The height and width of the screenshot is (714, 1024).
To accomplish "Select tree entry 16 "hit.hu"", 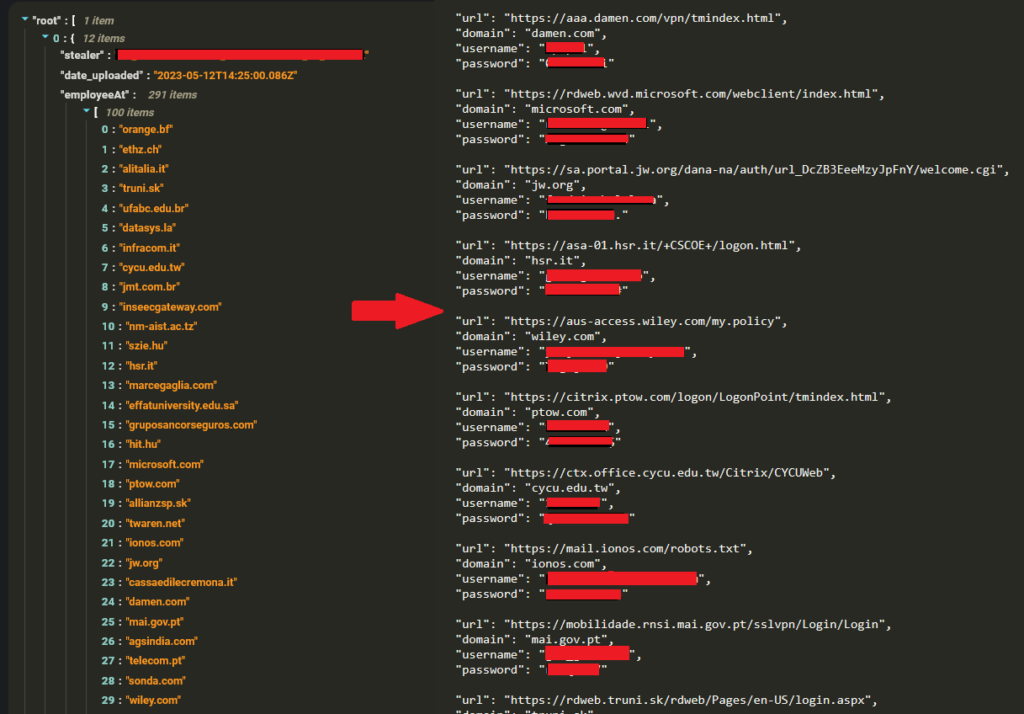I will coord(131,444).
